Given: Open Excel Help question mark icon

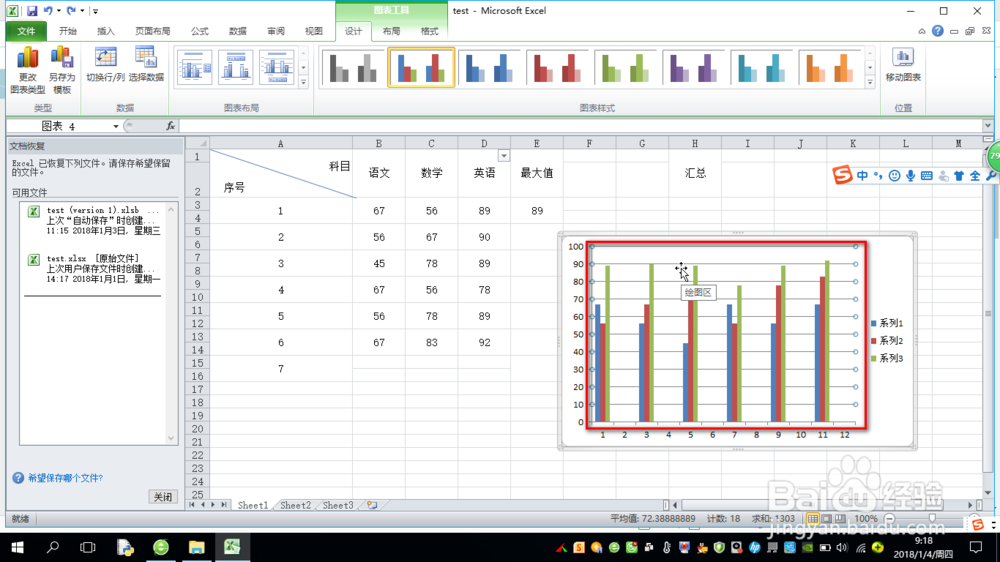Looking at the screenshot, I should (x=938, y=31).
